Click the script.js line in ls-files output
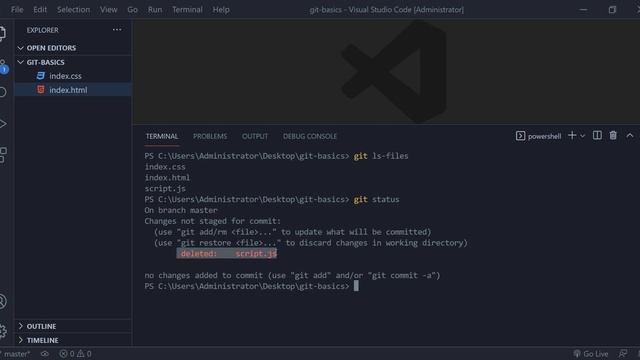 click(165, 189)
